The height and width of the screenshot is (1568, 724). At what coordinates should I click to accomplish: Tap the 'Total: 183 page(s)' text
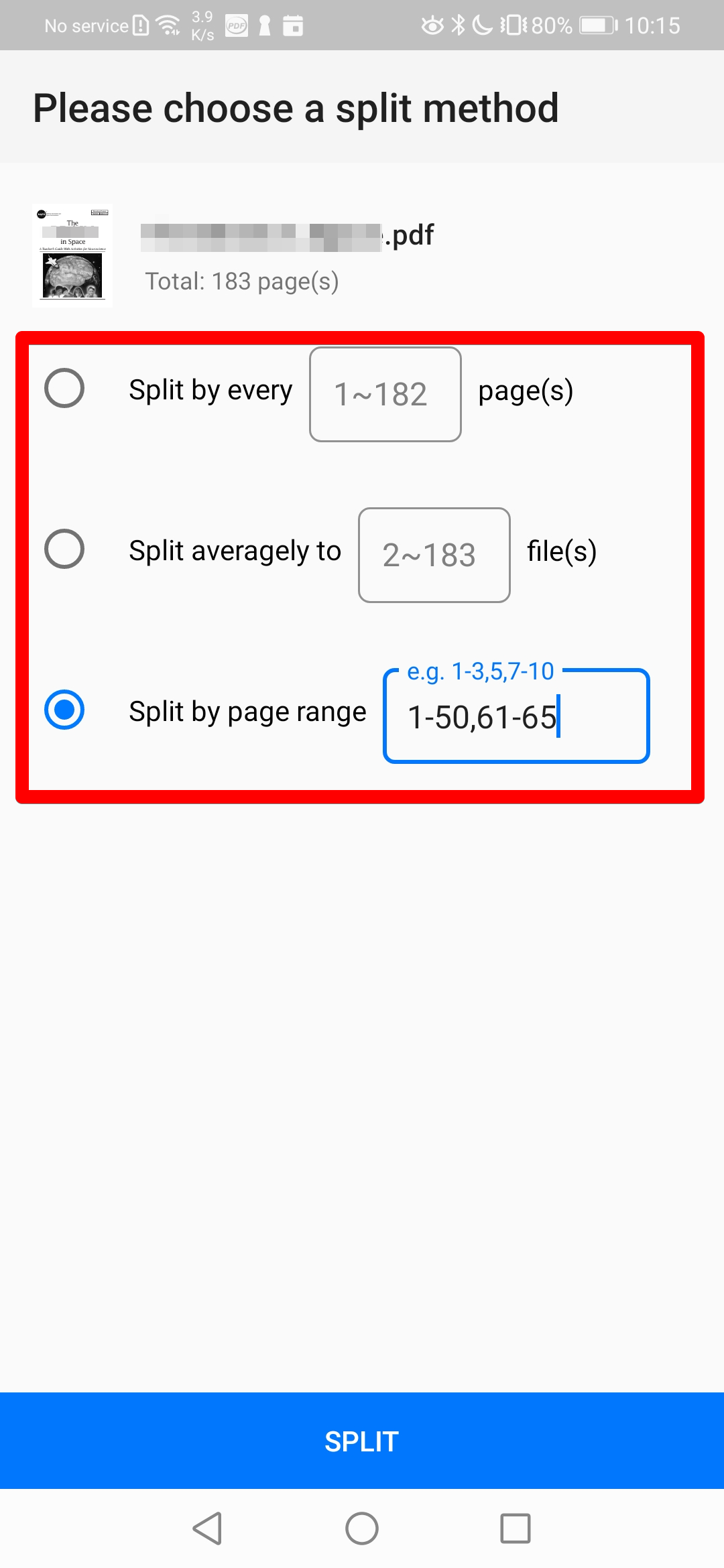point(242,281)
